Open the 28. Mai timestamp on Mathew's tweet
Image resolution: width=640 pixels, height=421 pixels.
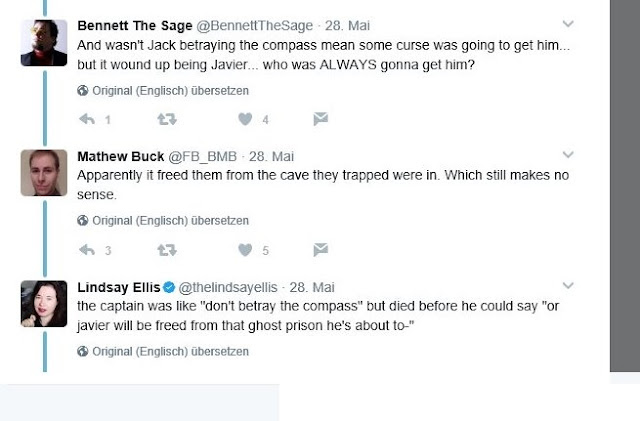tap(273, 156)
